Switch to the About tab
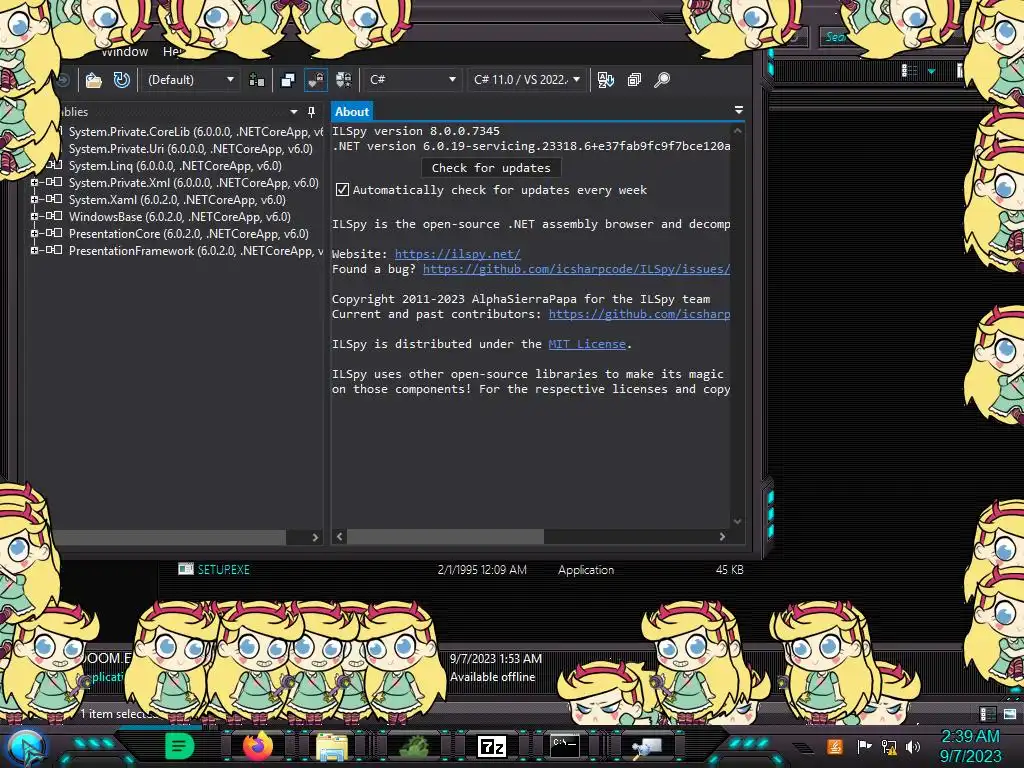Viewport: 1024px width, 768px height. pyautogui.click(x=352, y=112)
